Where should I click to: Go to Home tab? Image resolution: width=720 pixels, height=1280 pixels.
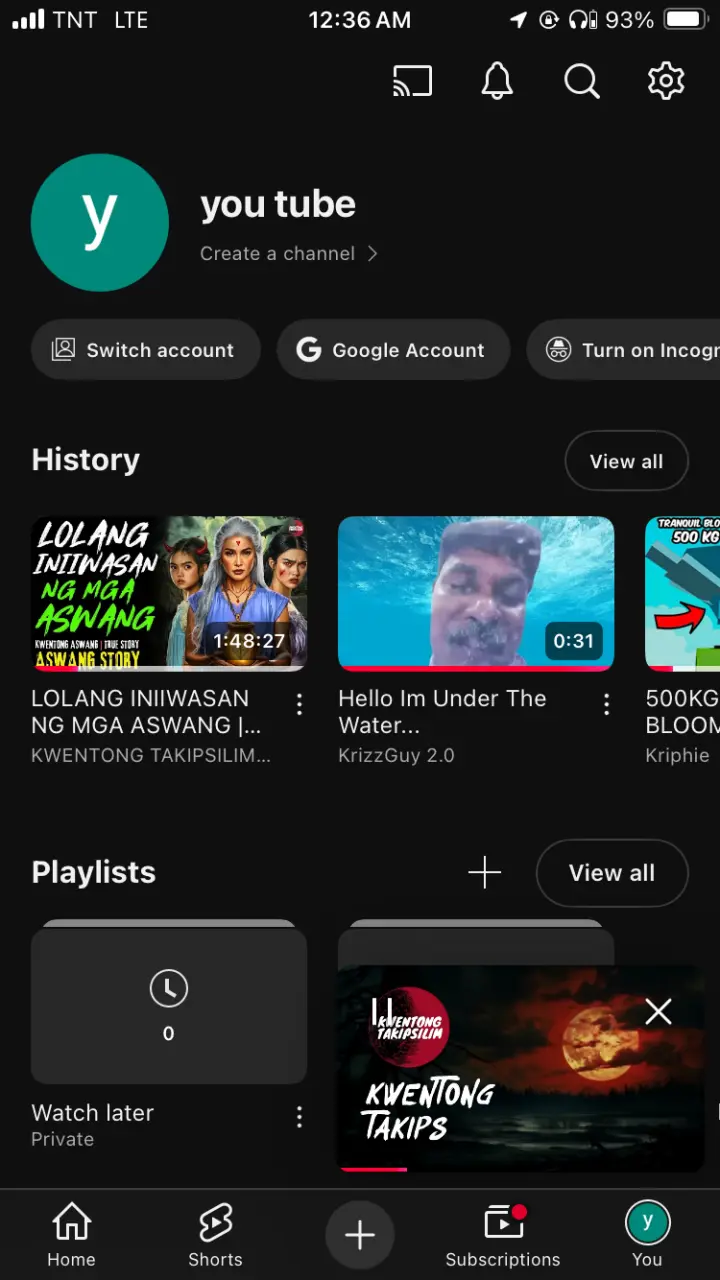click(x=71, y=1236)
